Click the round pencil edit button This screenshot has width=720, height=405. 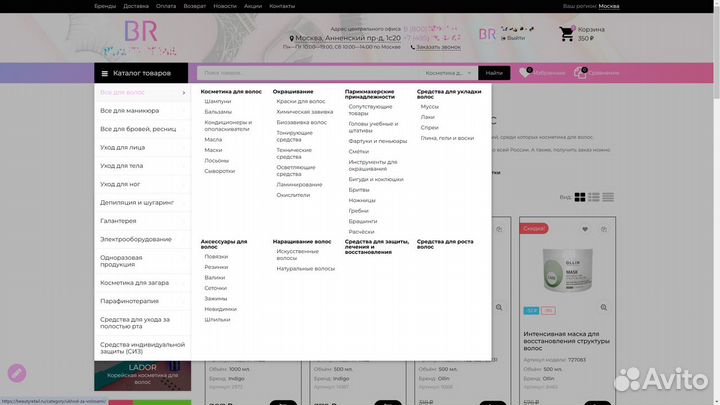click(x=17, y=373)
